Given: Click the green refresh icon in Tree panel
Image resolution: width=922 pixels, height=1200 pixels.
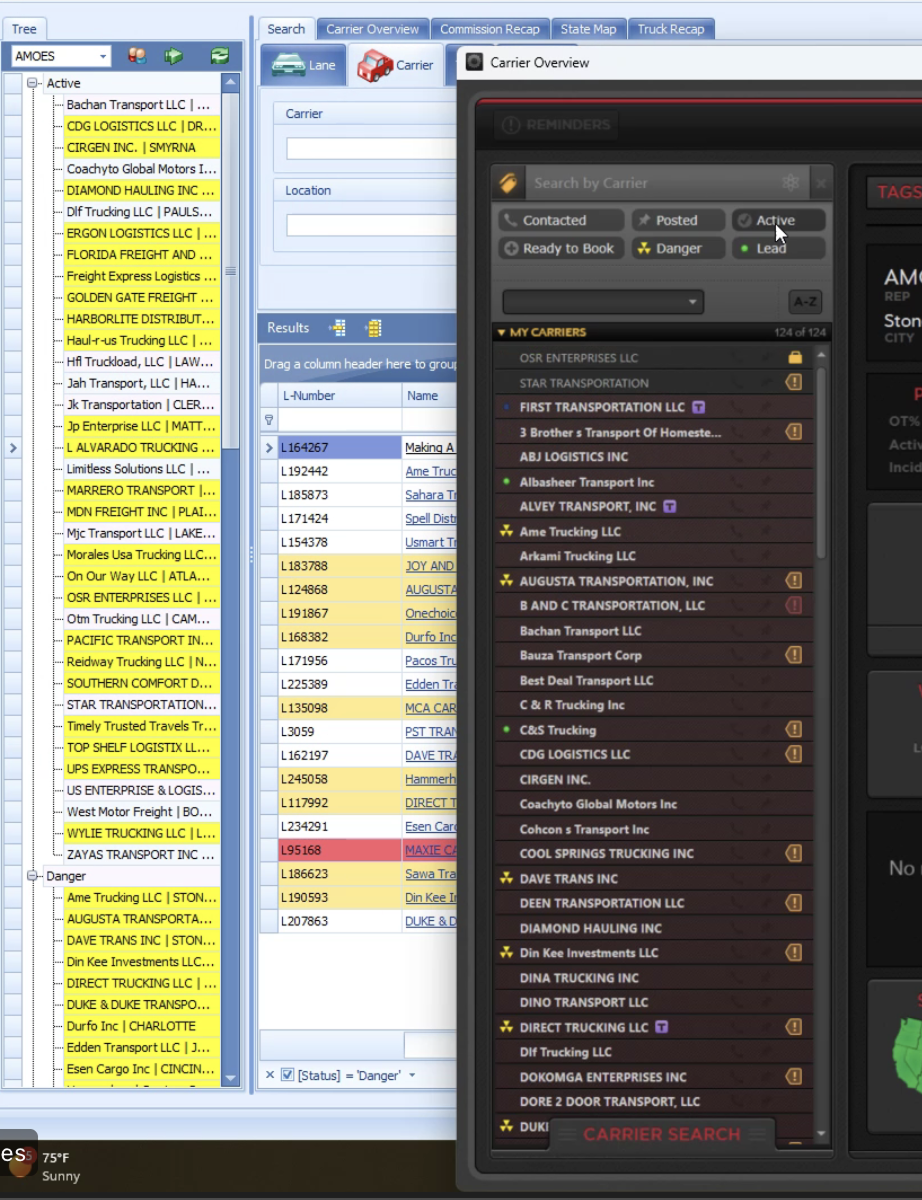Looking at the screenshot, I should [219, 56].
